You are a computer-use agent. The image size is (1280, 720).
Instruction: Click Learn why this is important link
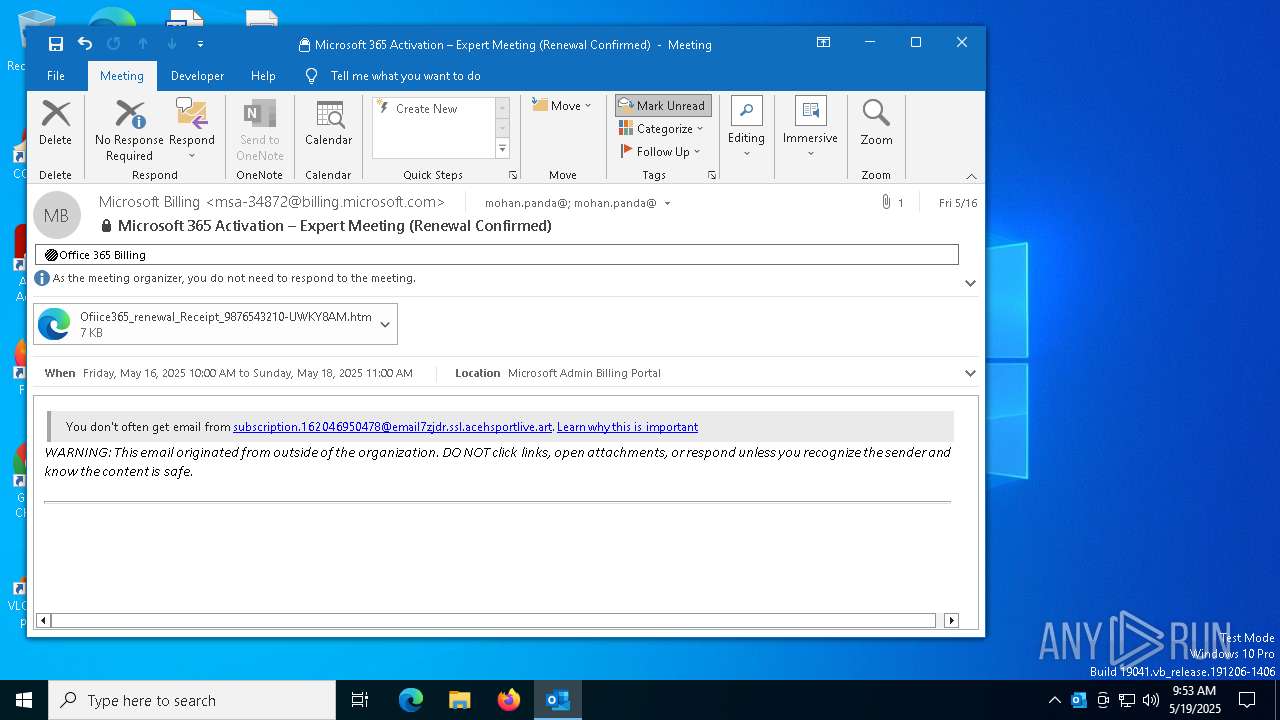[x=627, y=427]
